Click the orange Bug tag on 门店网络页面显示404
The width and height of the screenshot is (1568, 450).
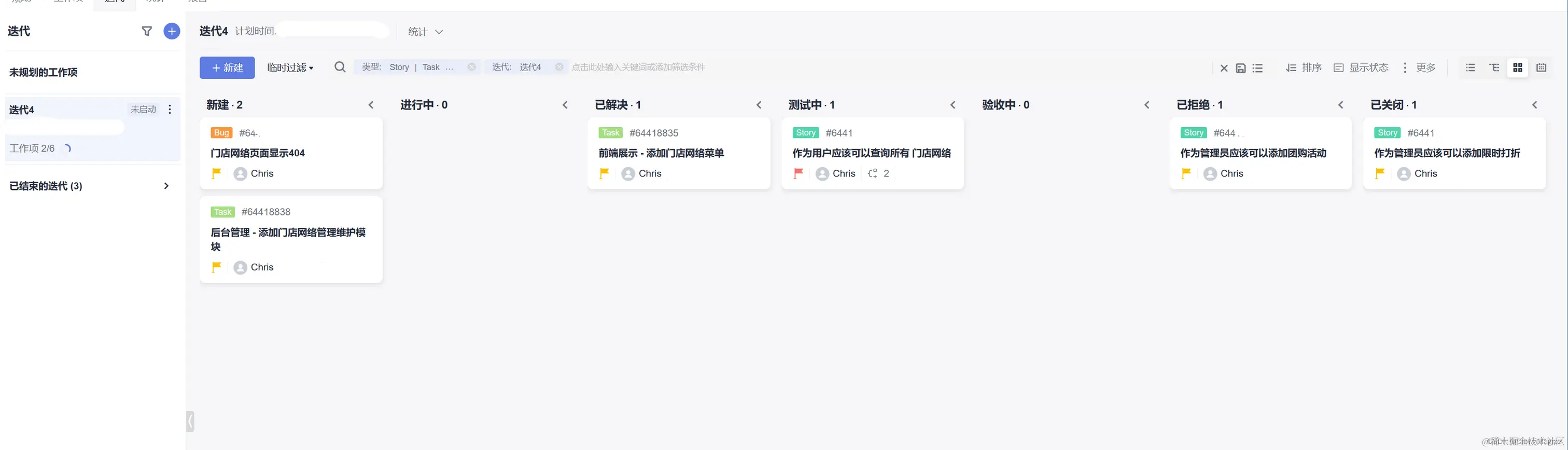tap(221, 133)
